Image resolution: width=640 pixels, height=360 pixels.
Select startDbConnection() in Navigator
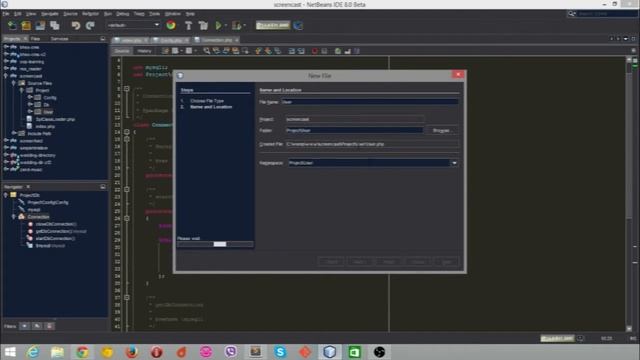[55, 238]
